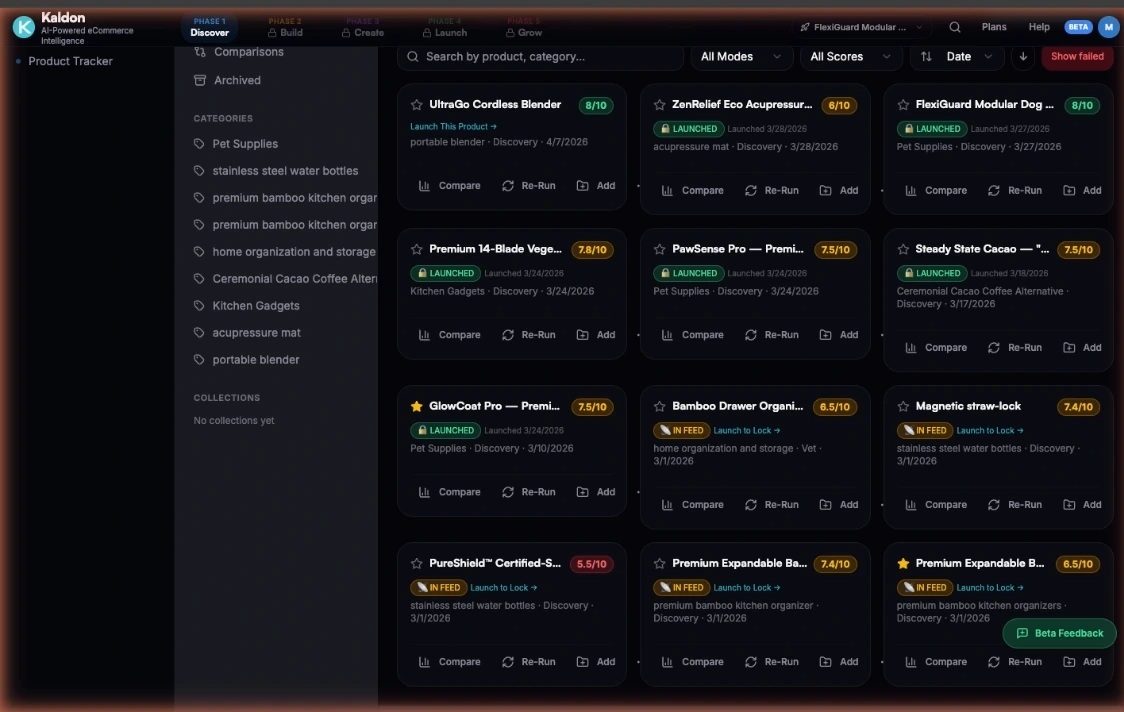Click Add icon on Premium 14-Blade Vege card
The width and height of the screenshot is (1124, 712).
tap(583, 335)
